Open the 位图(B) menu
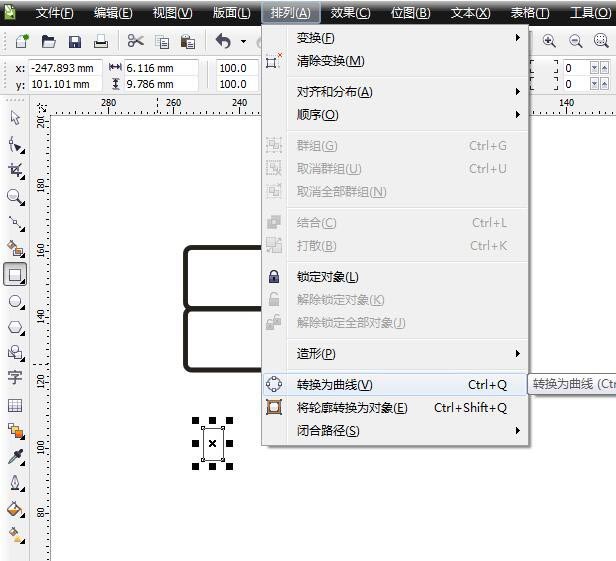Screen dimensions: 616x561 click(411, 13)
